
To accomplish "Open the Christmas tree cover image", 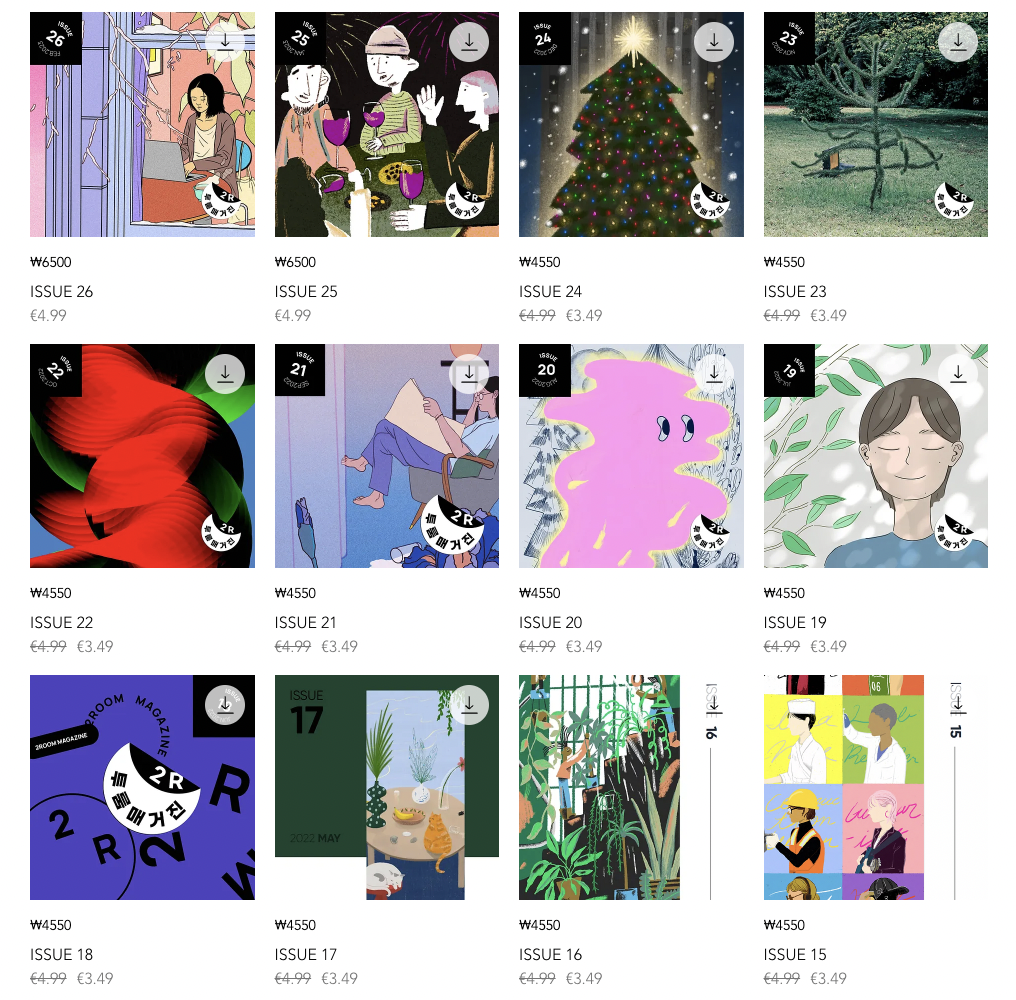I will point(631,124).
